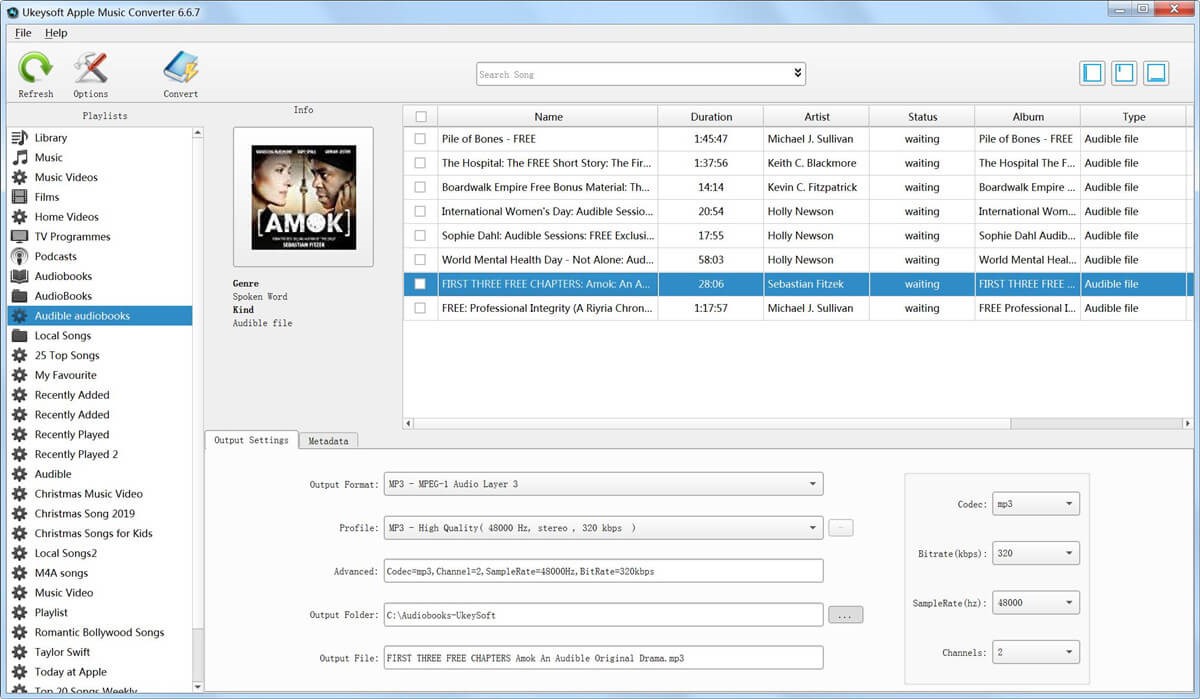Open the Options tools icon
The height and width of the screenshot is (699, 1200).
click(x=90, y=69)
